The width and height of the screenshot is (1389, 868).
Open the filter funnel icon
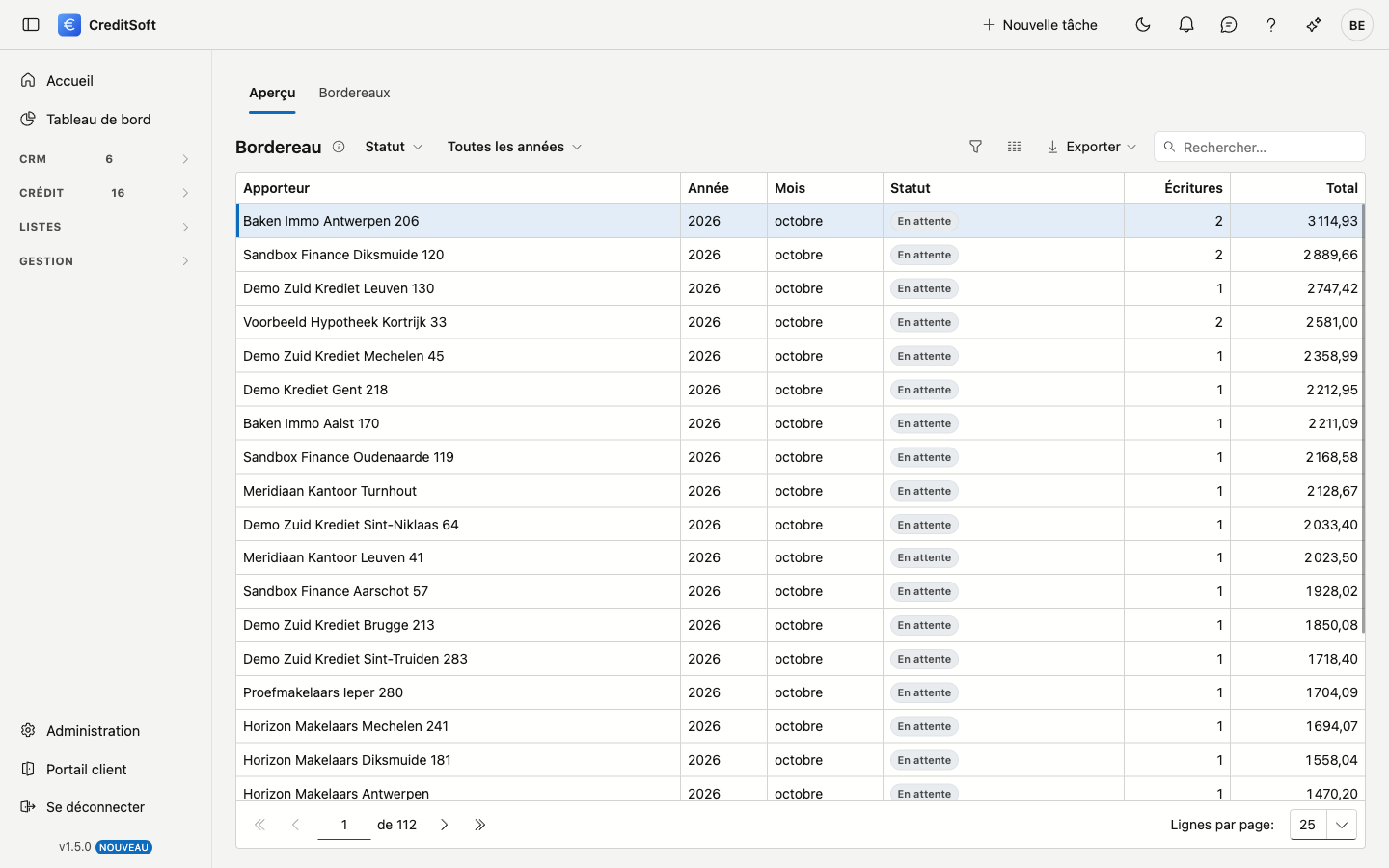point(975,147)
